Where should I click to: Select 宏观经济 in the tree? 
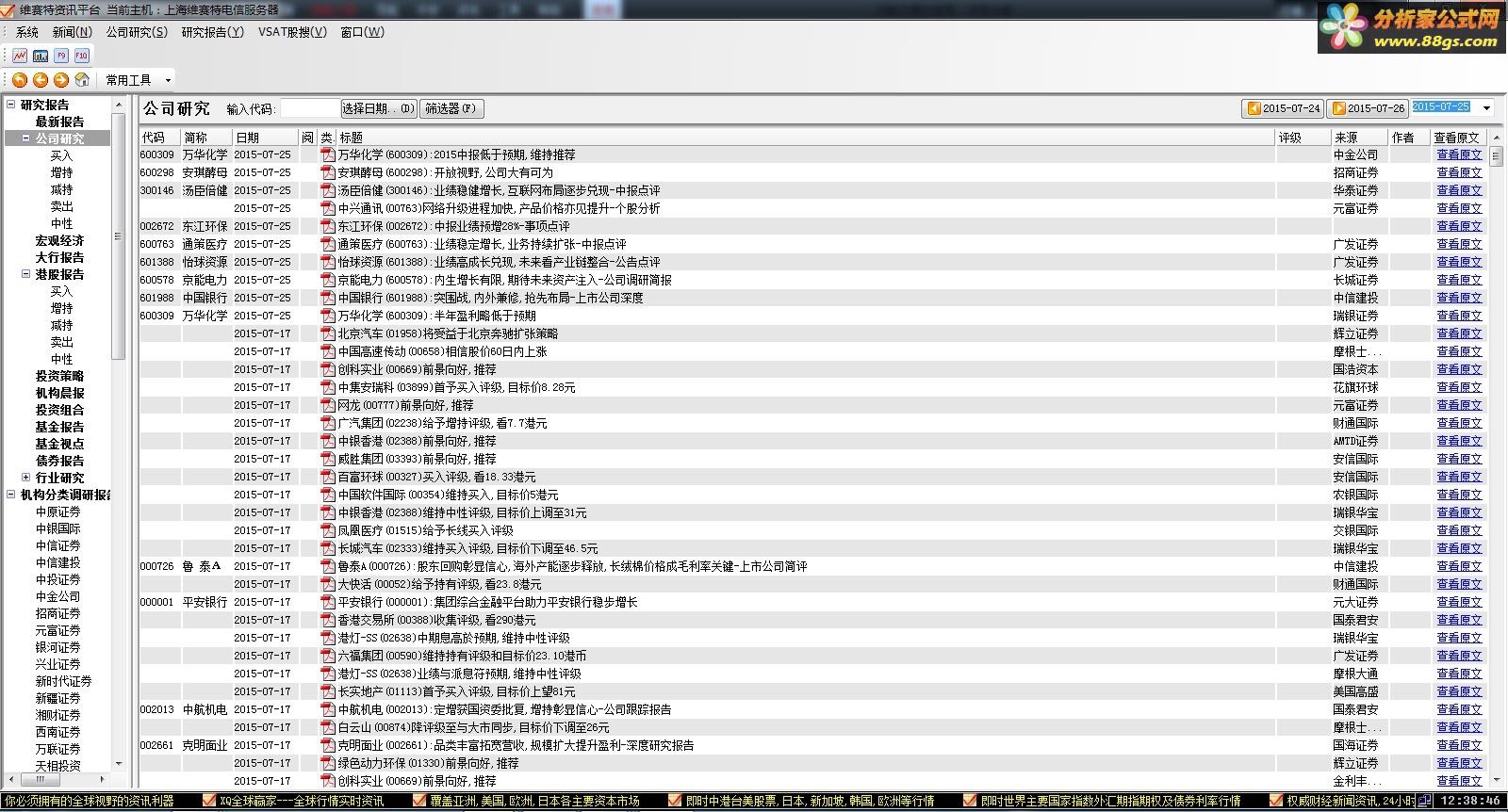click(59, 240)
